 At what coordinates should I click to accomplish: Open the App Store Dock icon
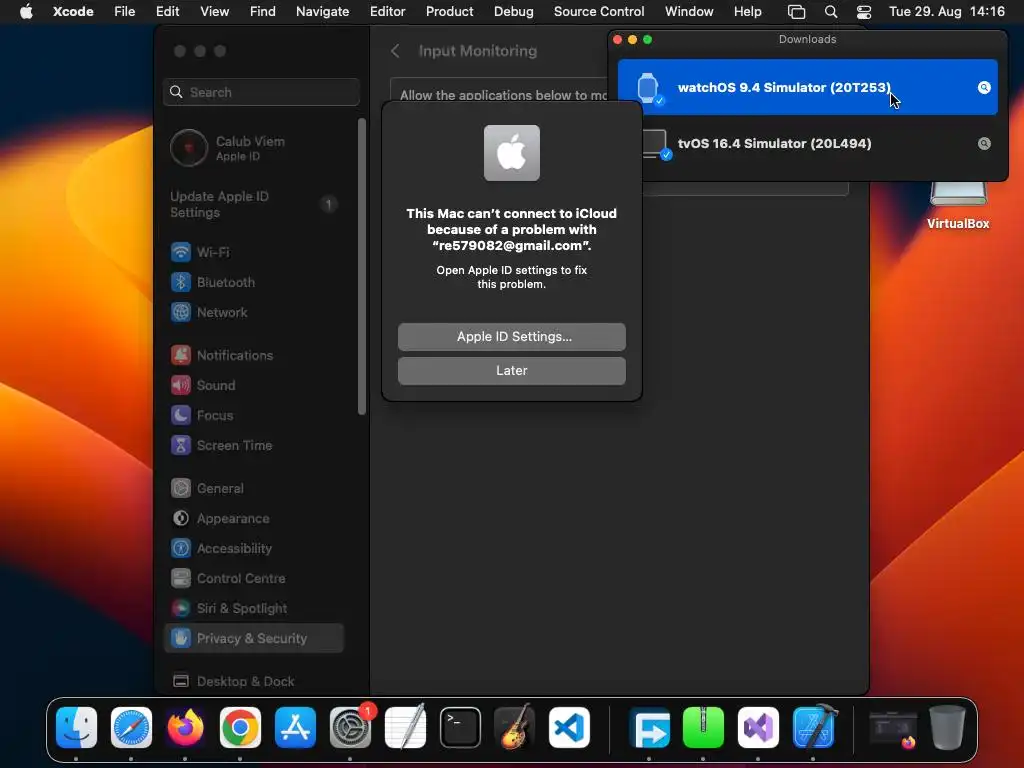pyautogui.click(x=295, y=727)
